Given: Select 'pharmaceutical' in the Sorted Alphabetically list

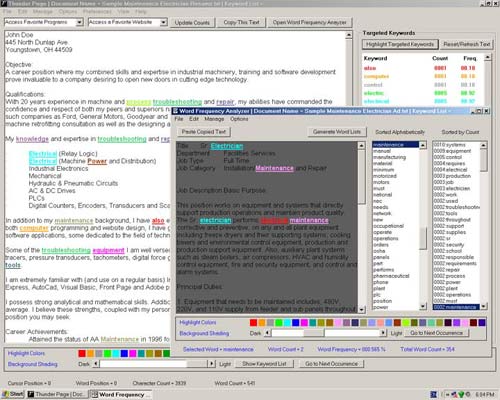Looking at the screenshot, I should (x=395, y=276).
